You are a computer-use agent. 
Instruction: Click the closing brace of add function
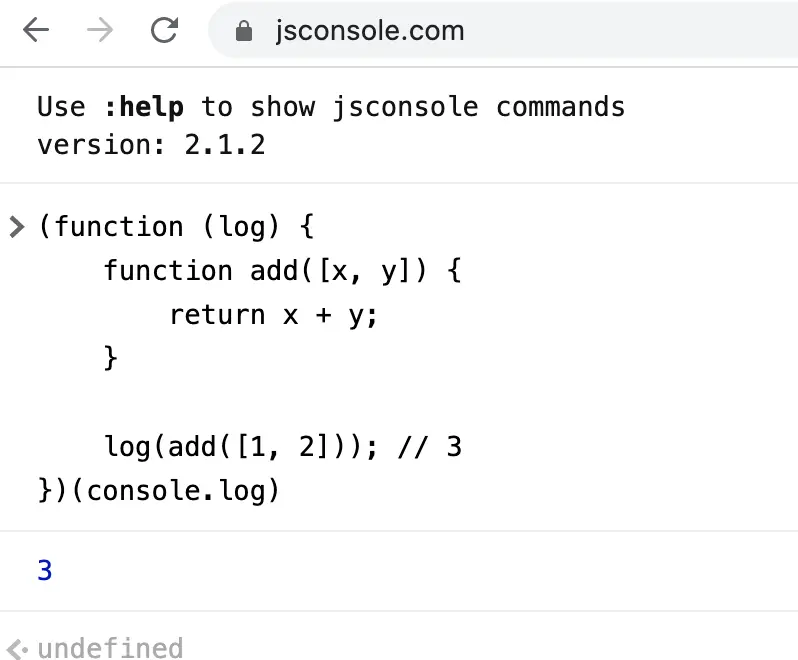pyautogui.click(x=110, y=358)
